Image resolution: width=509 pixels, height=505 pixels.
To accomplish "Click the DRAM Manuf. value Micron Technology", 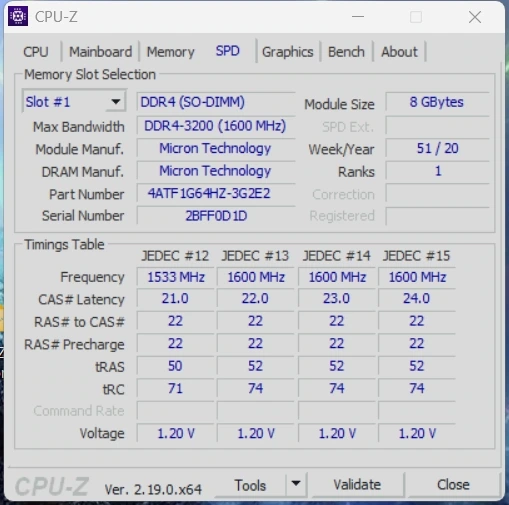I will pos(216,171).
